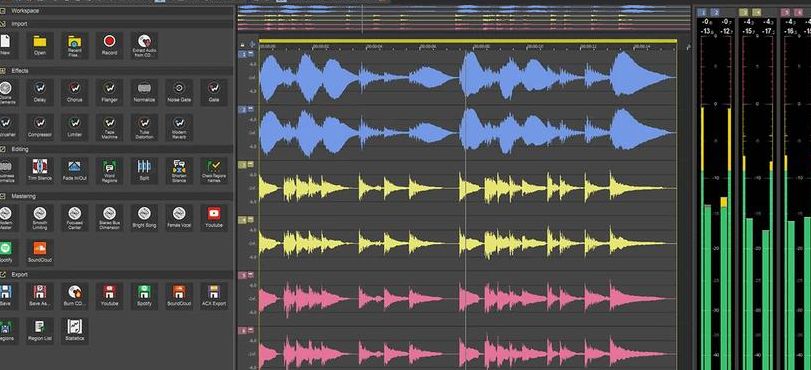
Task: Open the Statistics tool
Action: (74, 331)
